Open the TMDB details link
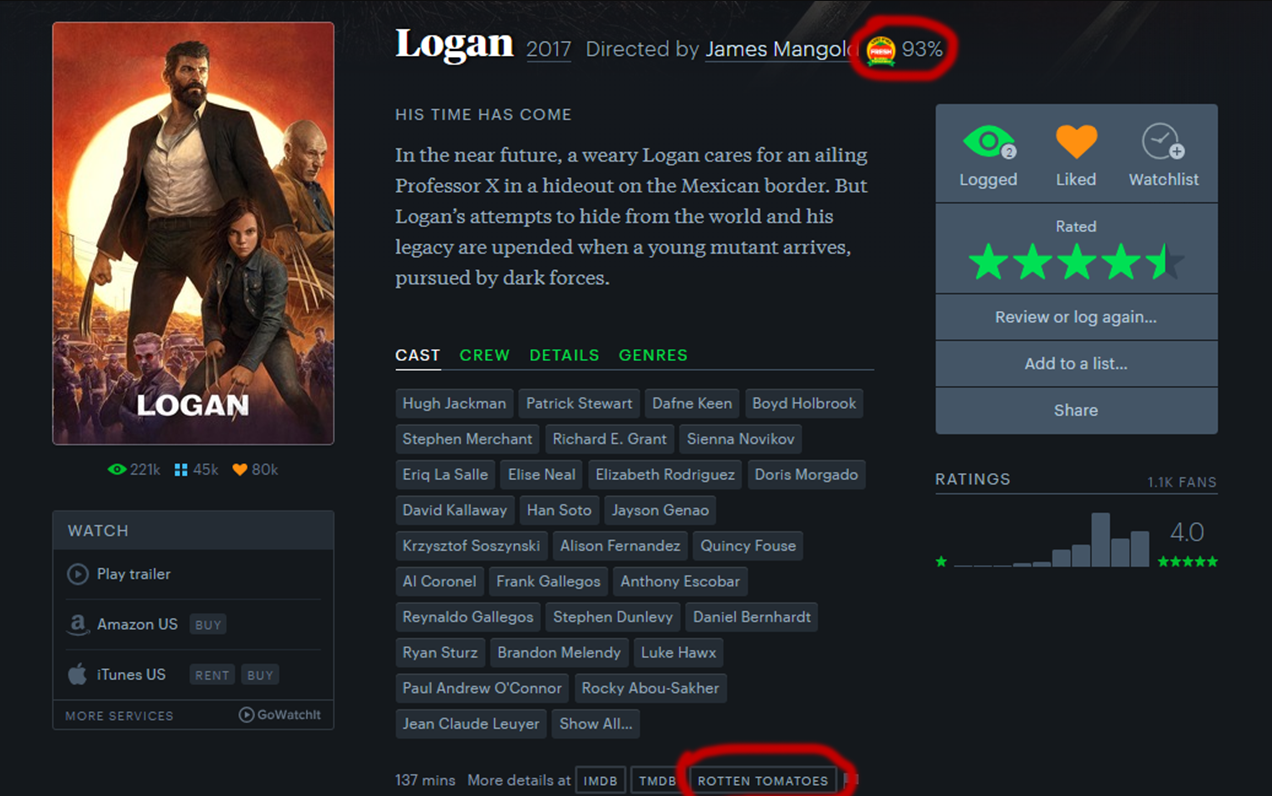The height and width of the screenshot is (796, 1272). (657, 781)
